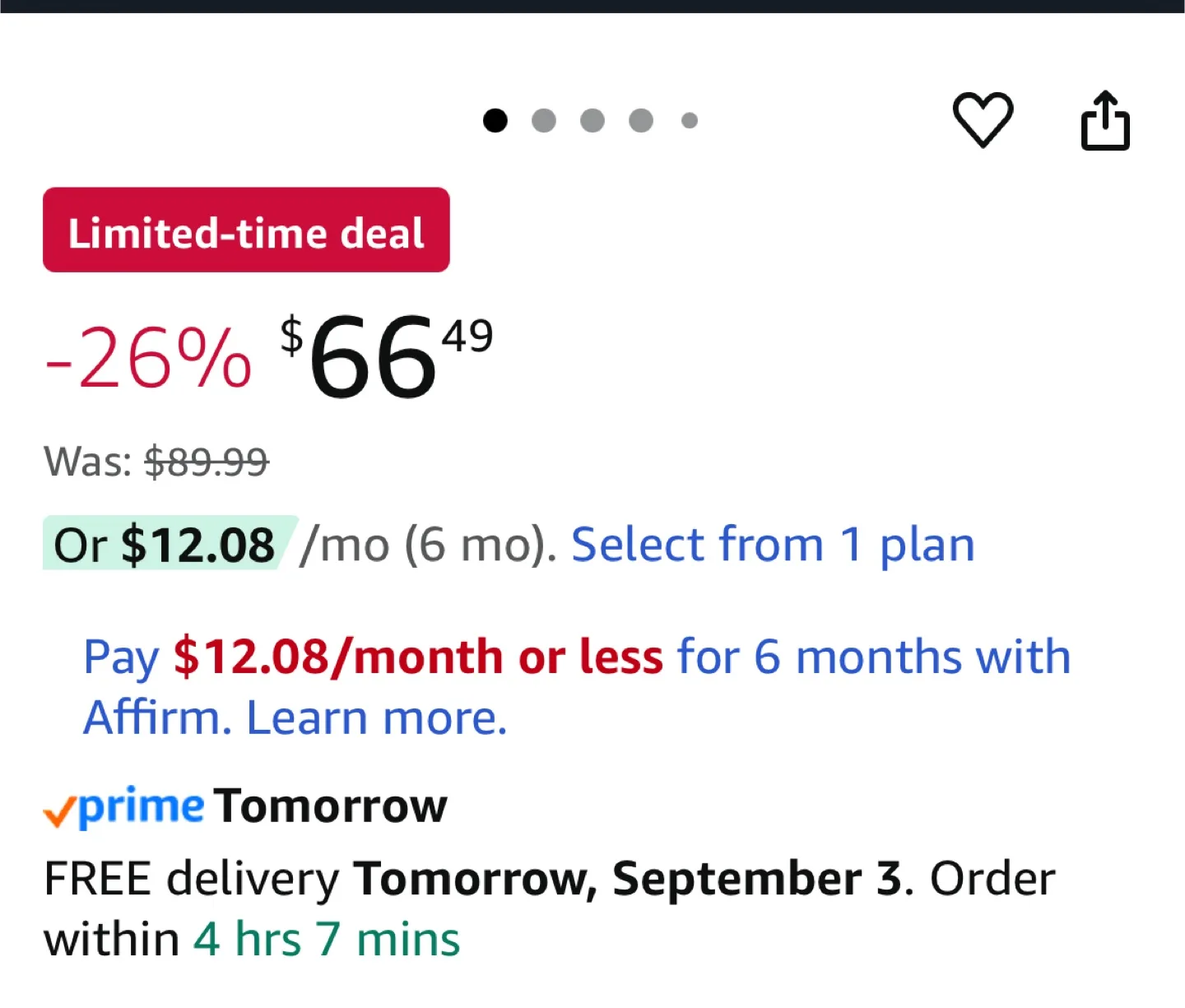Tap the green 4 hrs 7 mins countdown
Viewport: 1185px width, 1008px height.
(327, 939)
